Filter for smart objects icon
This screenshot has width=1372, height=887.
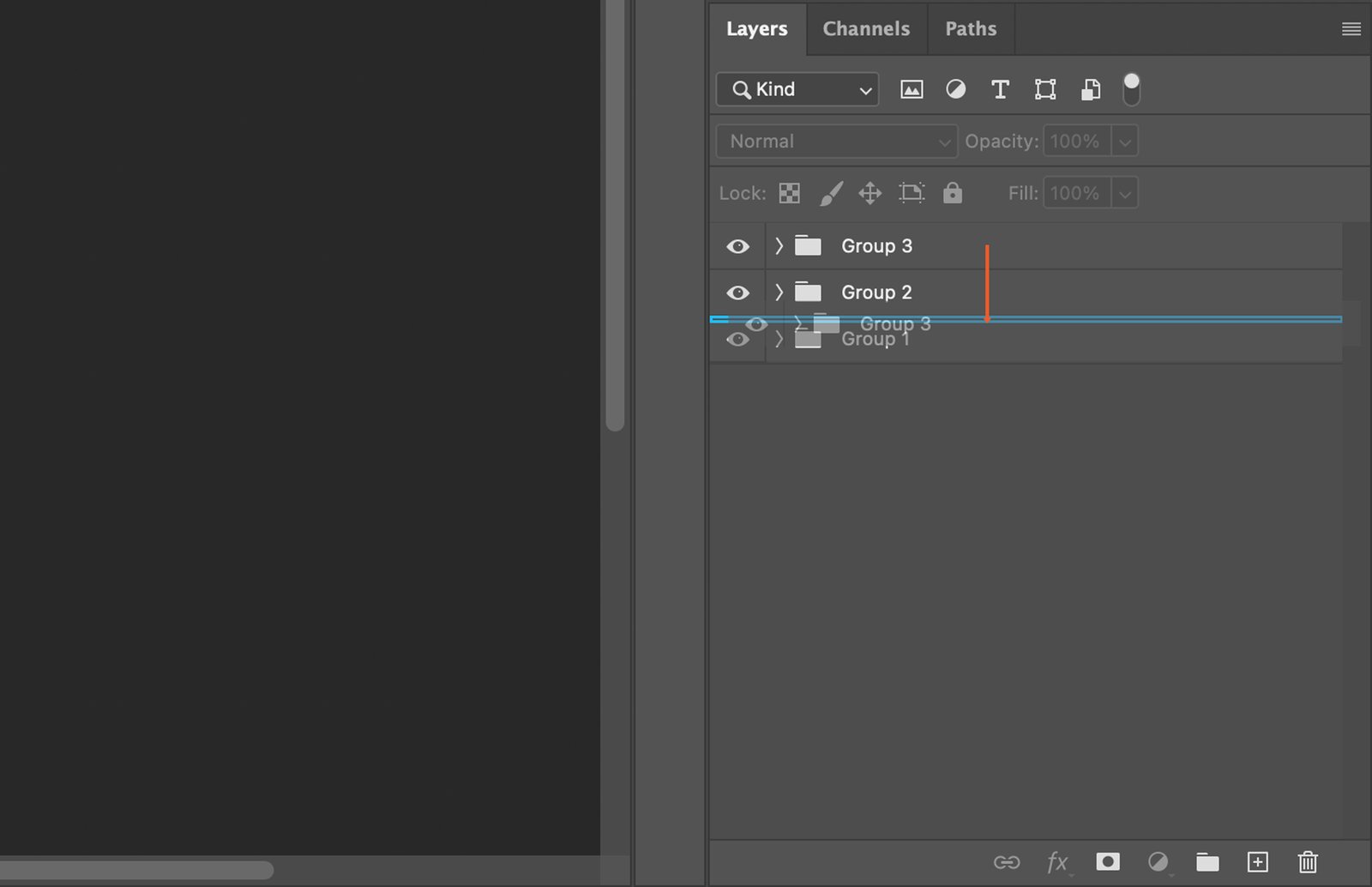[1090, 89]
